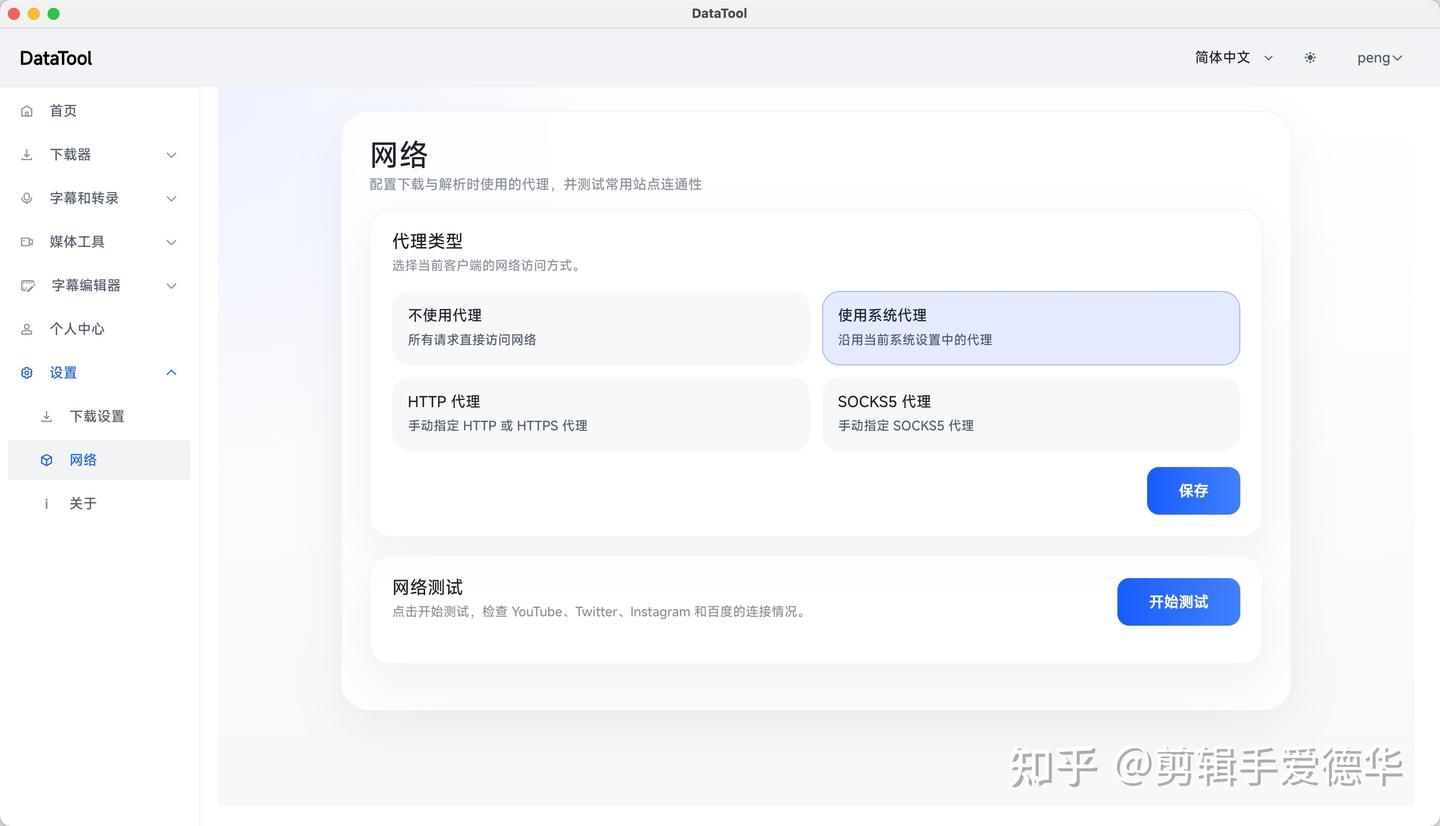Click the text 选择当前客户端的网络访问方式。
Screen dimensions: 1440x826
tap(487, 266)
